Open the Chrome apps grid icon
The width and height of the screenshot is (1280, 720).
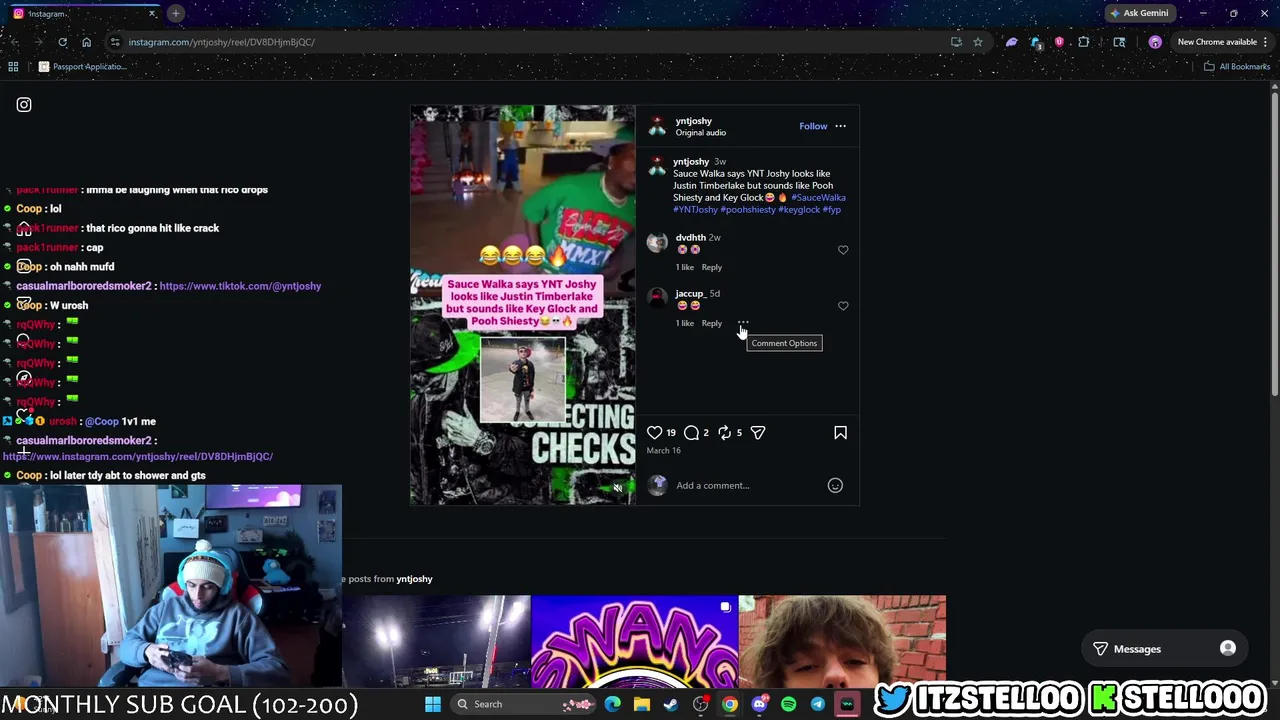point(13,67)
